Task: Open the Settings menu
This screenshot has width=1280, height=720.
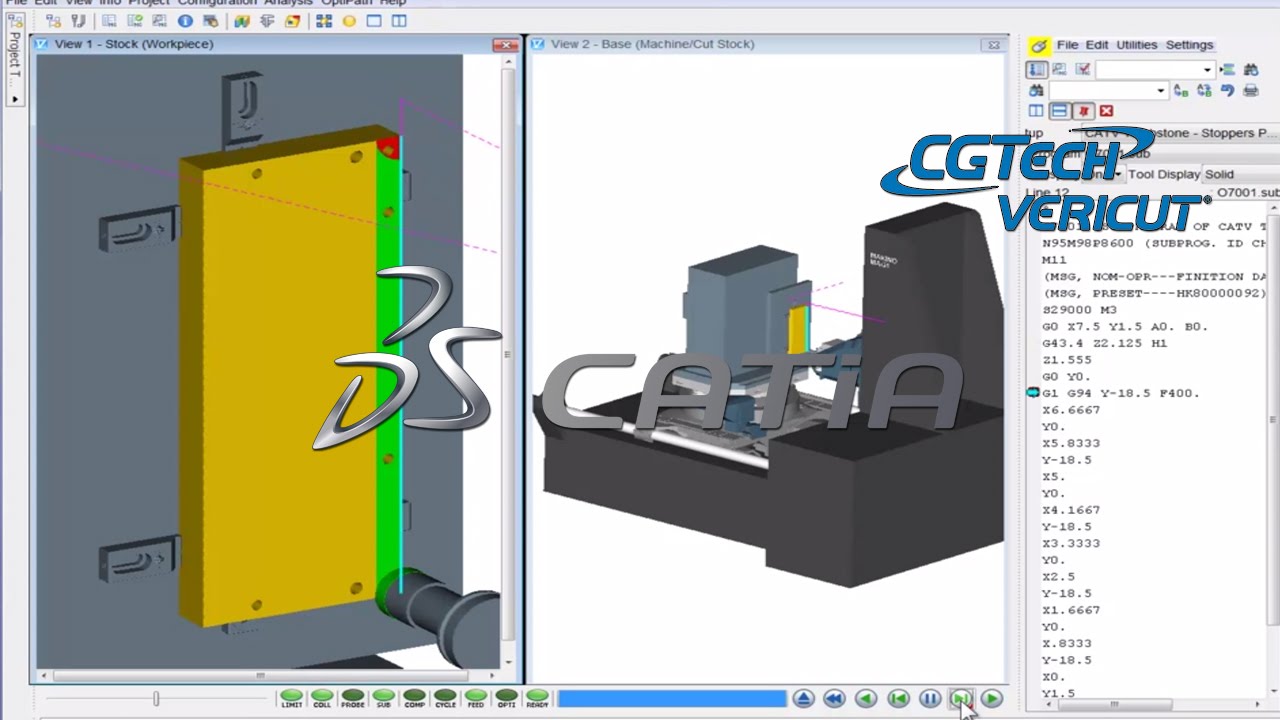Action: 1190,45
